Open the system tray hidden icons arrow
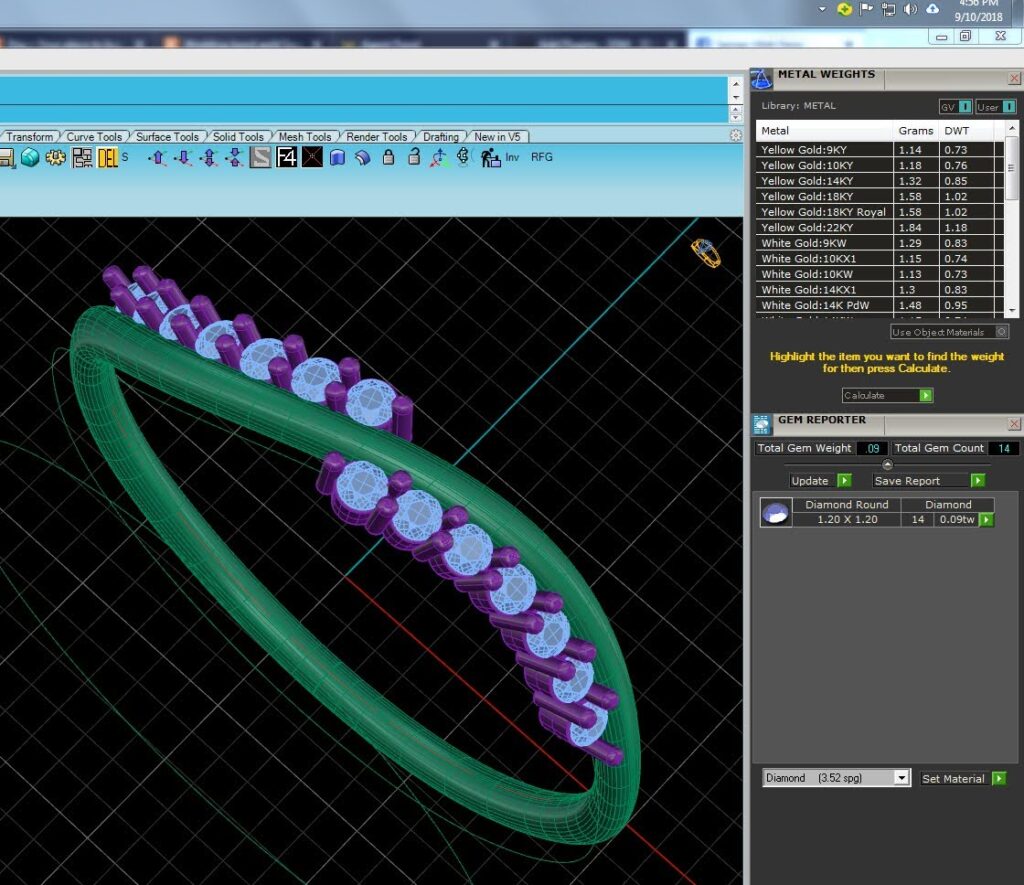 822,9
